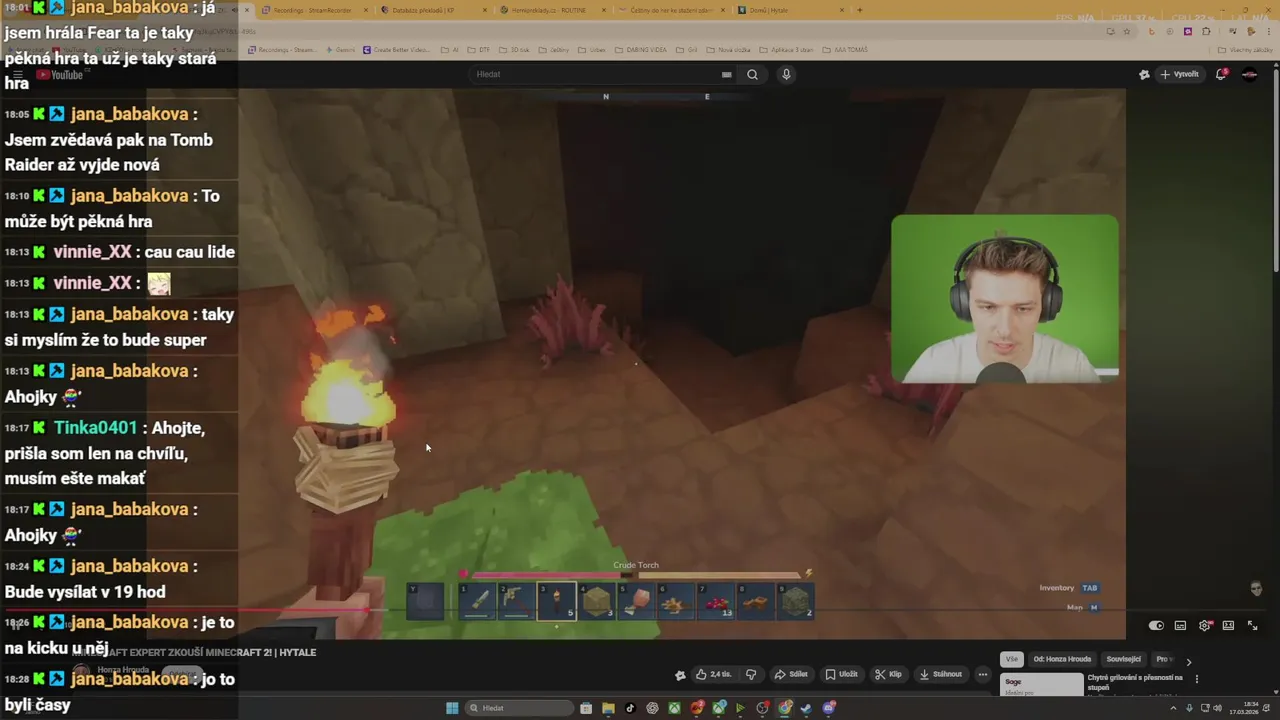This screenshot has width=1280, height=720.
Task: Like the video with thumbs up
Action: 714,674
